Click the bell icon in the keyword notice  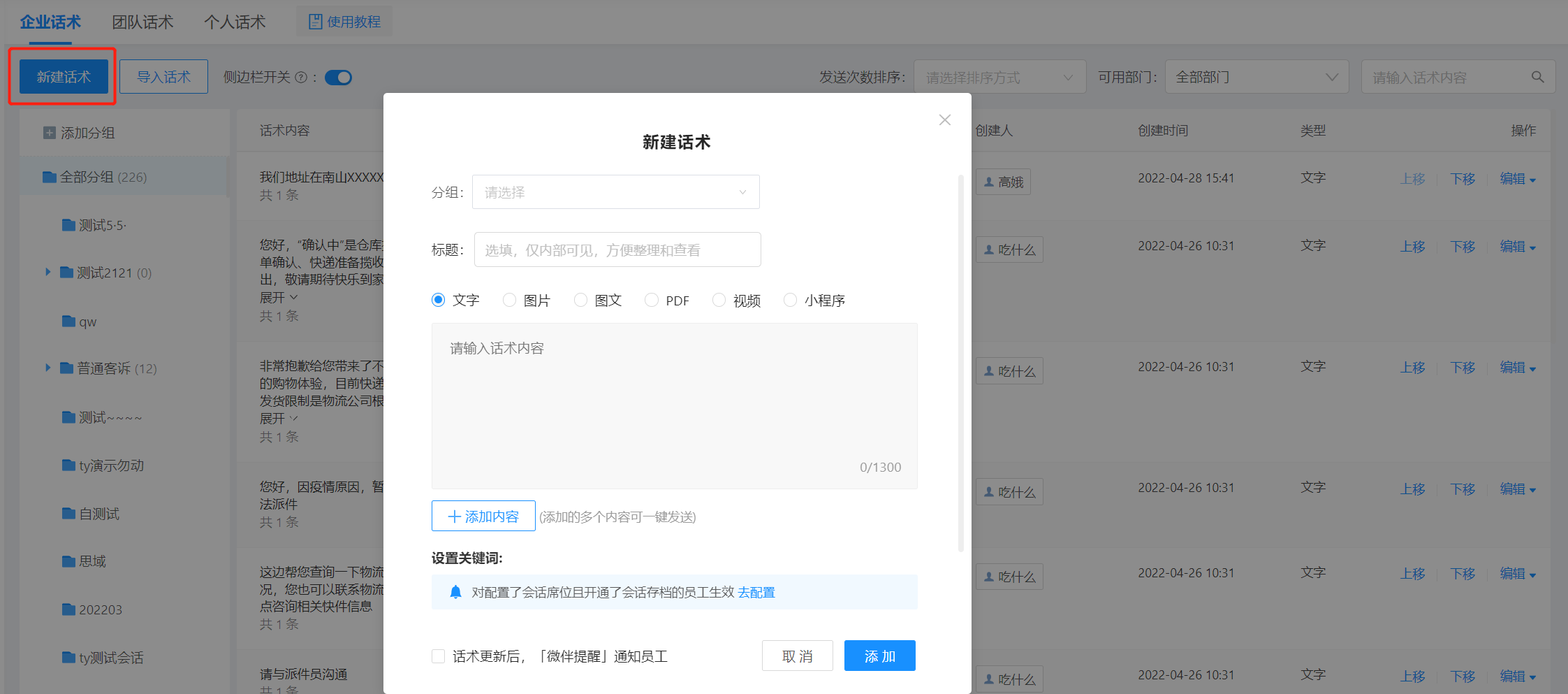point(456,592)
